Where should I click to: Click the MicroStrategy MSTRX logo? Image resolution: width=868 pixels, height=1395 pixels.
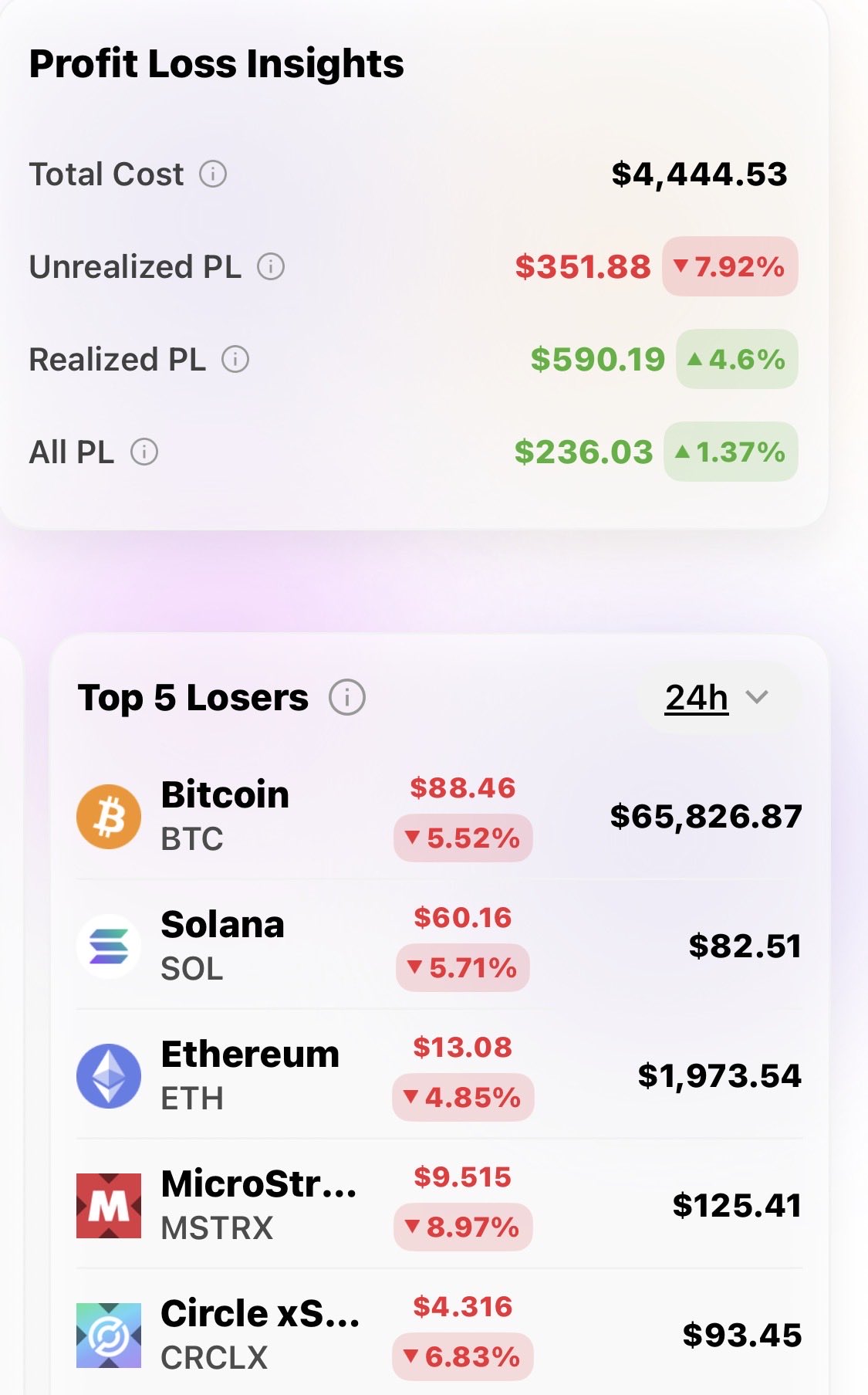109,1205
